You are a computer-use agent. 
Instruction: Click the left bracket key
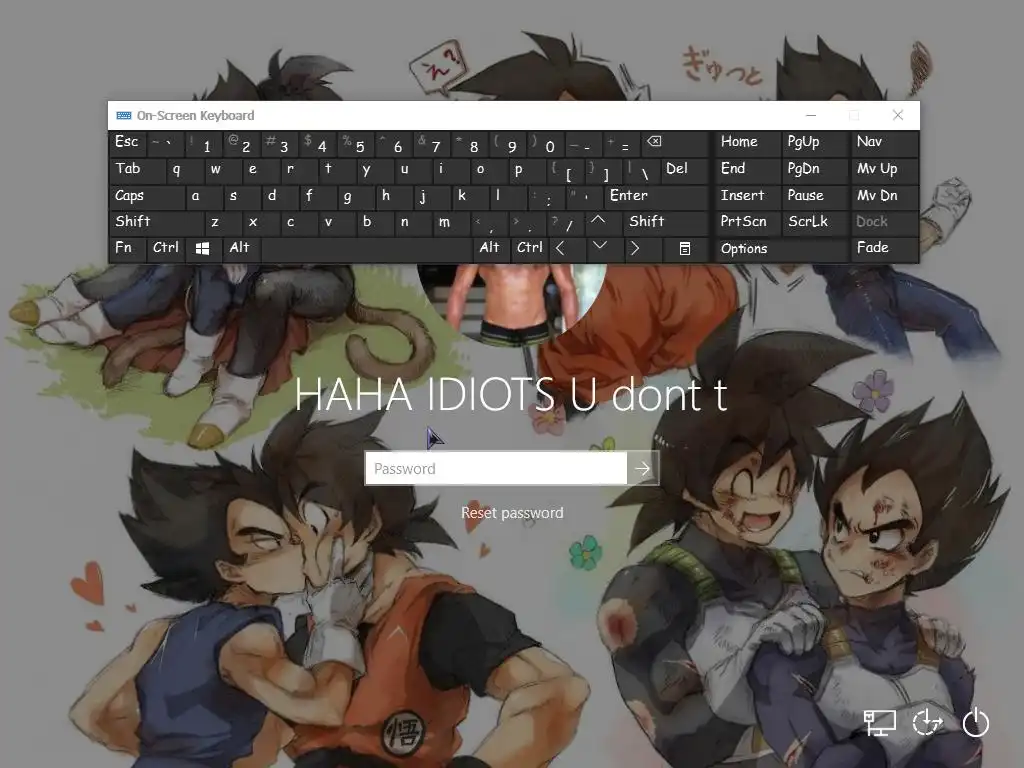coord(566,170)
